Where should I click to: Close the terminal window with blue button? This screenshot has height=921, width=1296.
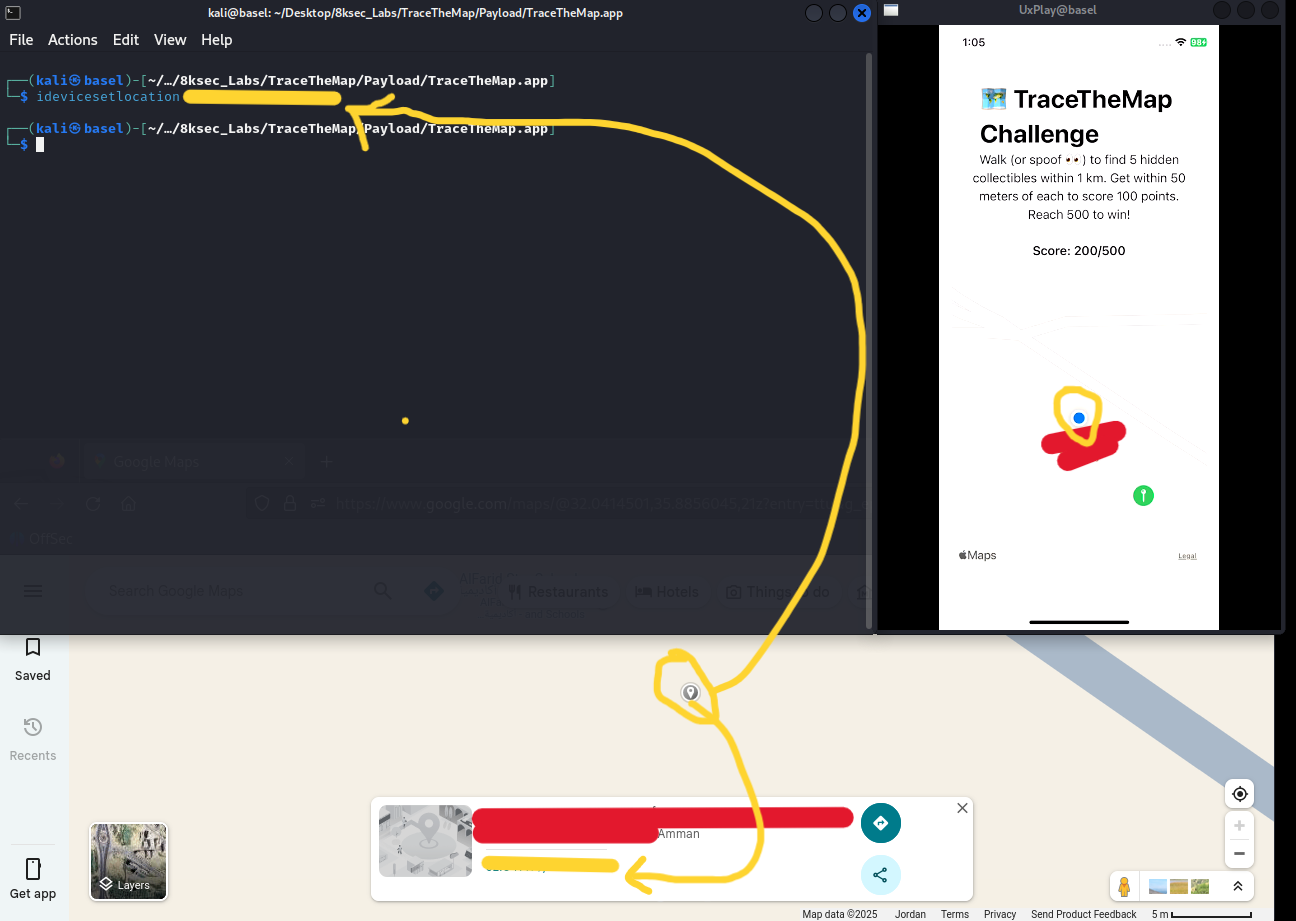[862, 13]
